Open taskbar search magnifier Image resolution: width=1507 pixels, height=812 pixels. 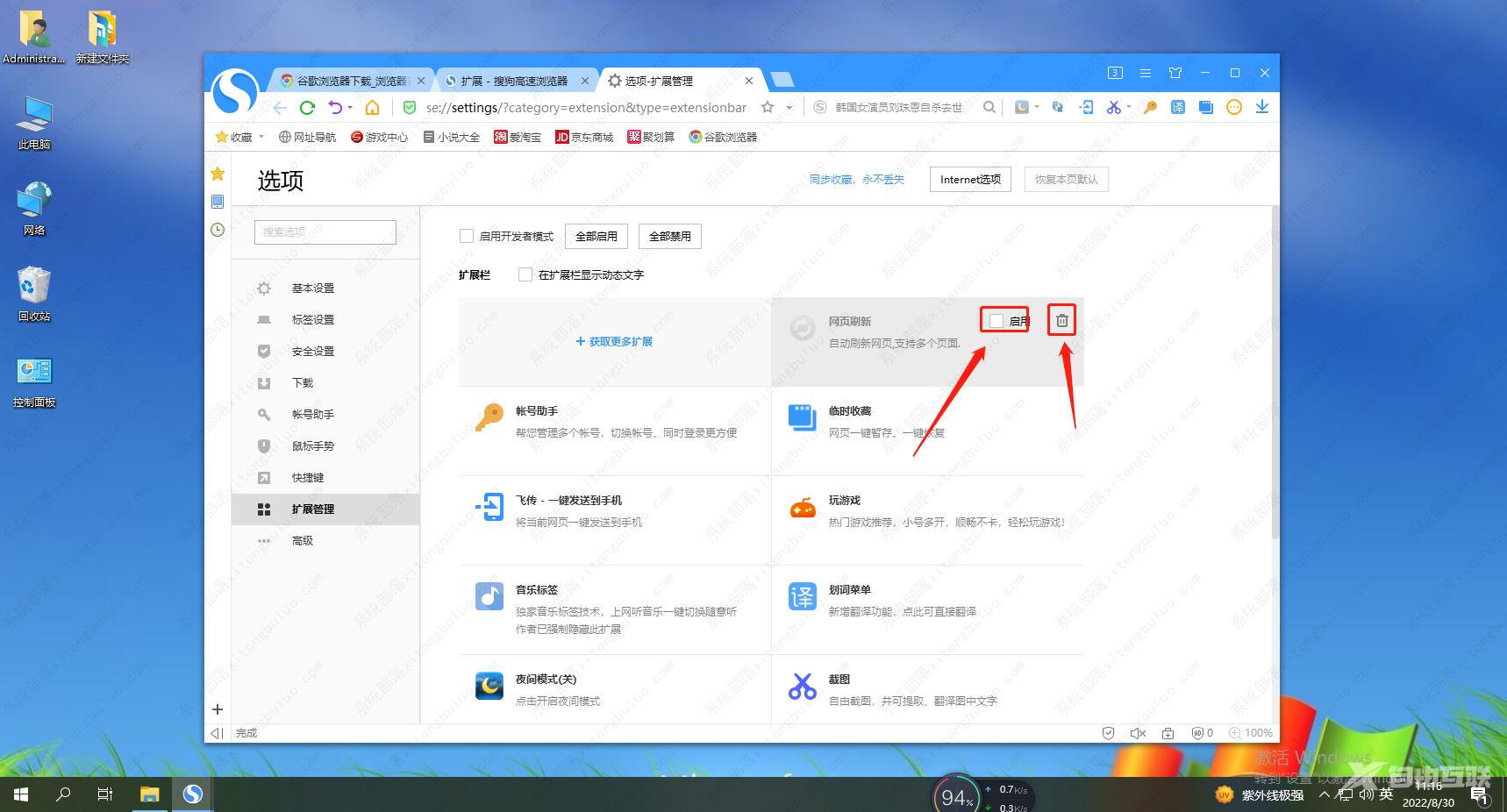pos(63,794)
